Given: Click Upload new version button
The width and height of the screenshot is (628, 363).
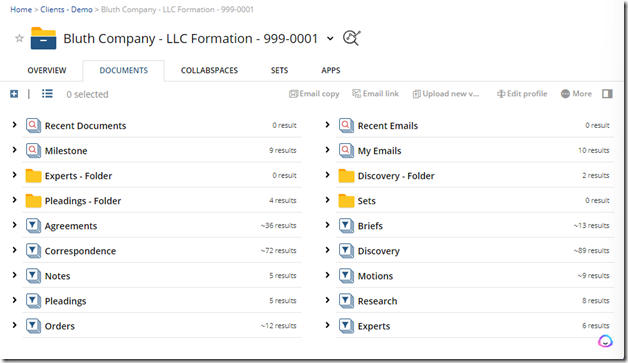Looking at the screenshot, I should point(446,94).
